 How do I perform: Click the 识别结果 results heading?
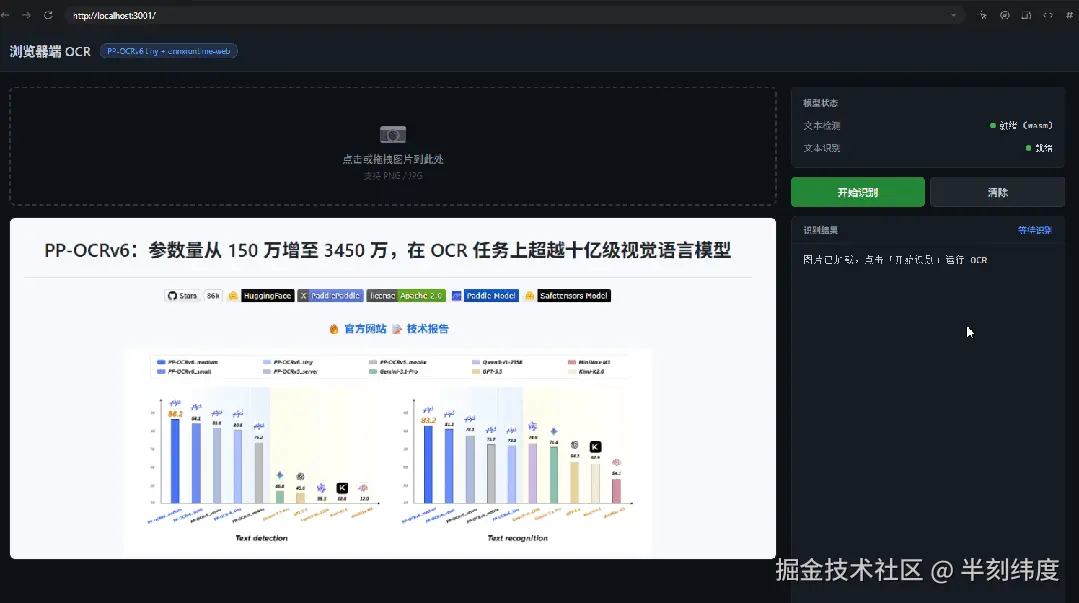point(820,230)
